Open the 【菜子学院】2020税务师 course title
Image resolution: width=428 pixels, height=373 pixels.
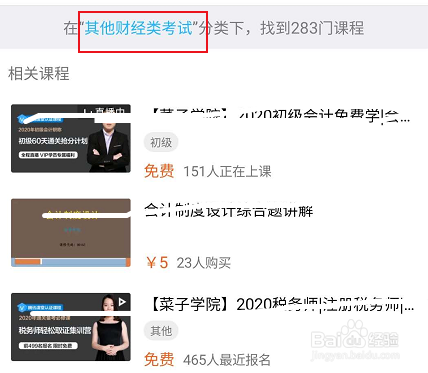[282, 305]
